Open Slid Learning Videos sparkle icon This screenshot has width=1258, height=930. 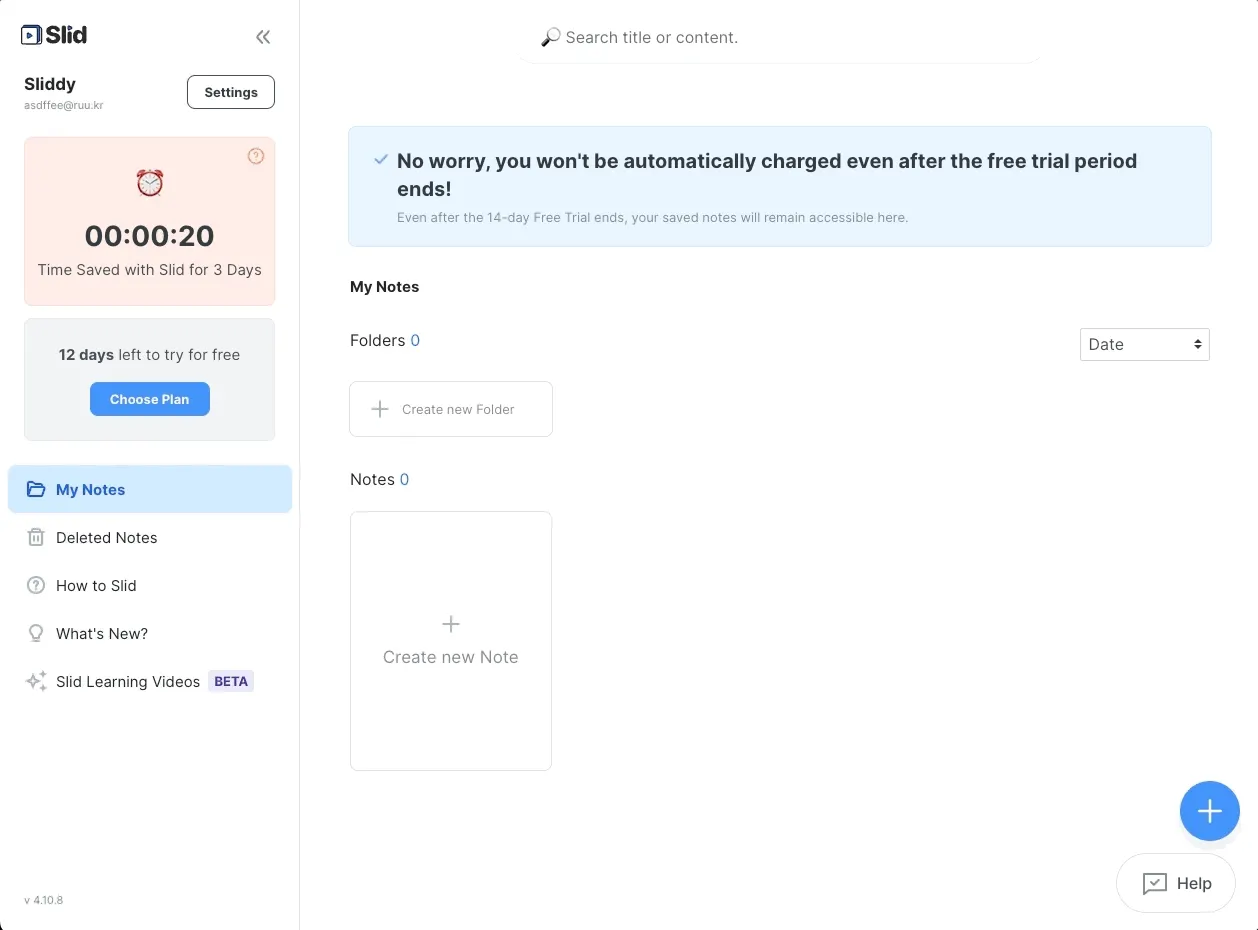pyautogui.click(x=36, y=682)
